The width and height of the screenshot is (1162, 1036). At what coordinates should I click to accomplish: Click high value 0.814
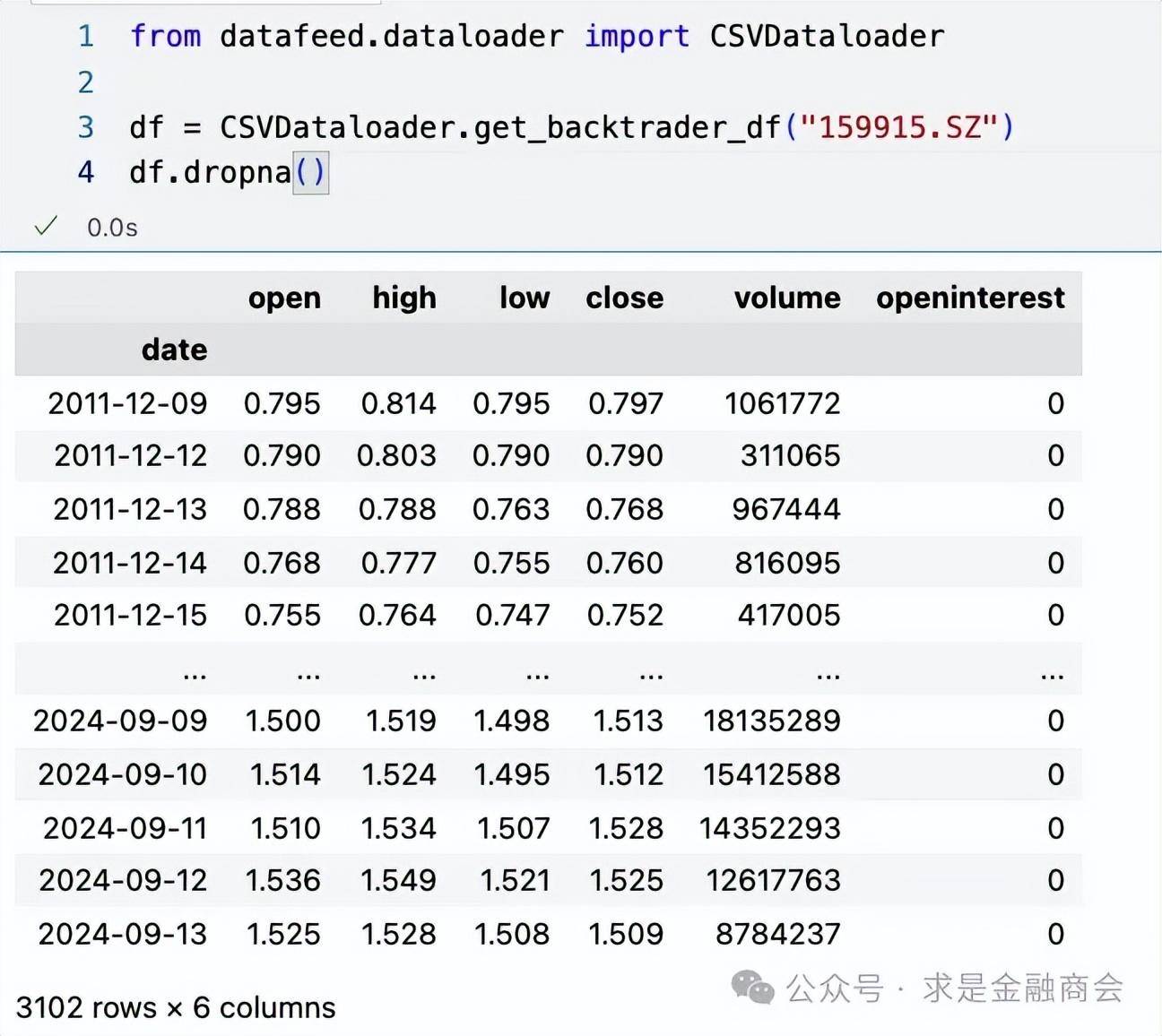pyautogui.click(x=398, y=403)
